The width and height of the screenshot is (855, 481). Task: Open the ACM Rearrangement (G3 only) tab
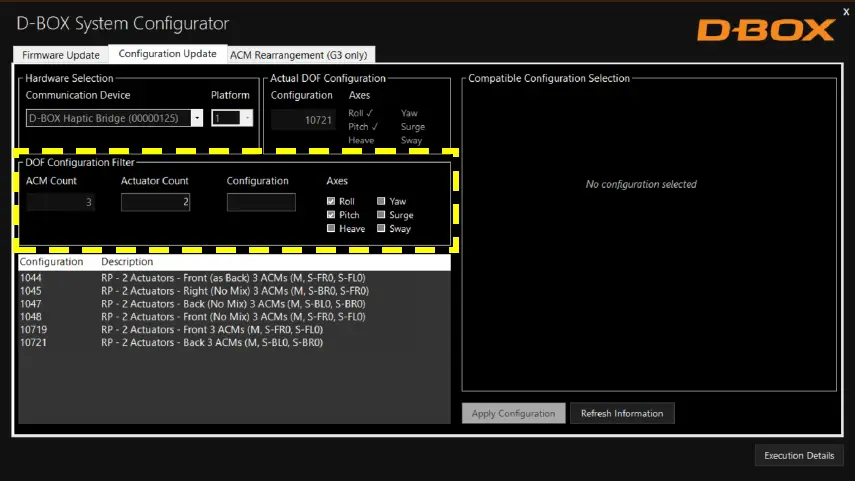point(298,55)
